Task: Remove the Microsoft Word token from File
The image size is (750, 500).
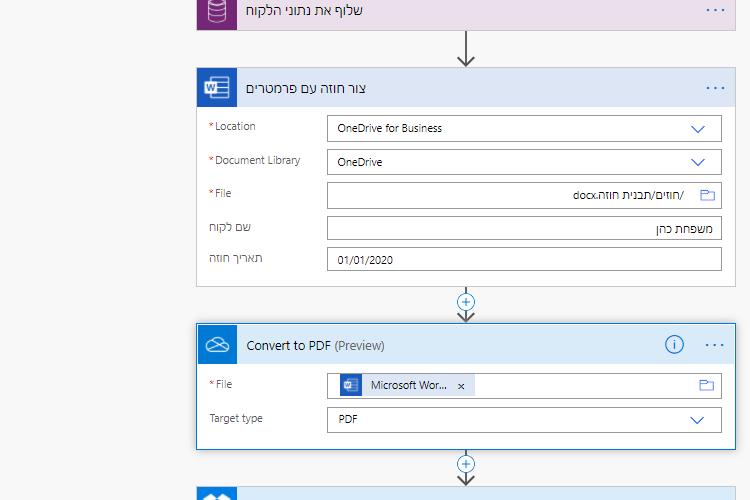Action: (x=461, y=386)
